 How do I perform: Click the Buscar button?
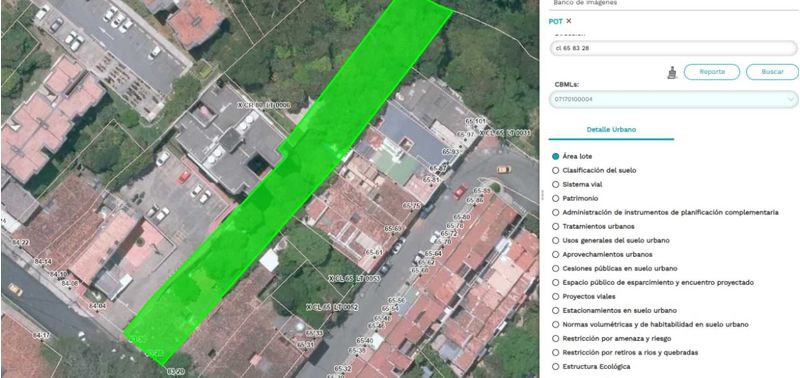[x=772, y=72]
